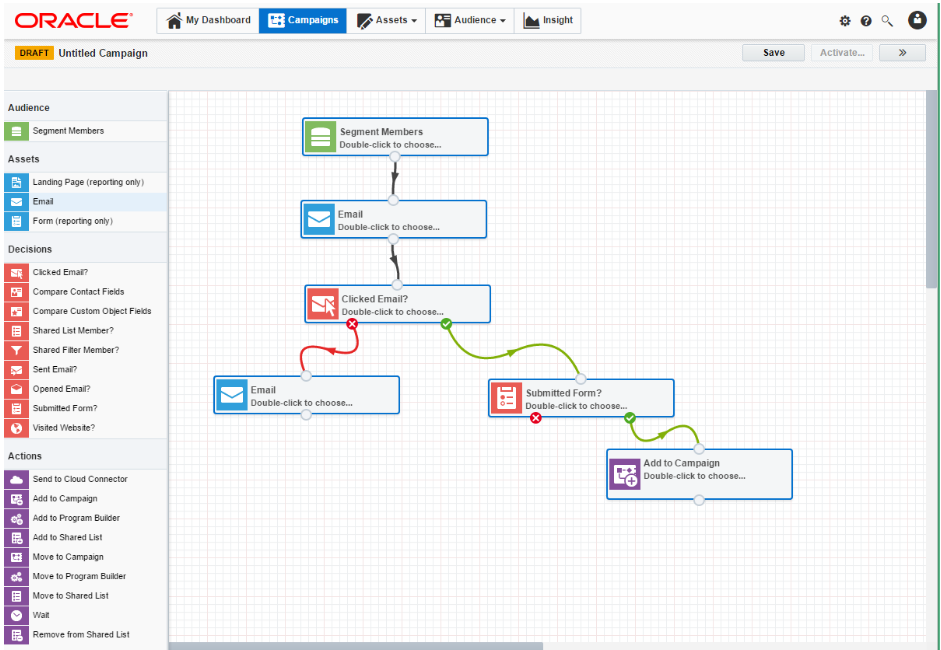Open settings via the gear icon
Image resolution: width=941 pixels, height=650 pixels.
click(845, 21)
